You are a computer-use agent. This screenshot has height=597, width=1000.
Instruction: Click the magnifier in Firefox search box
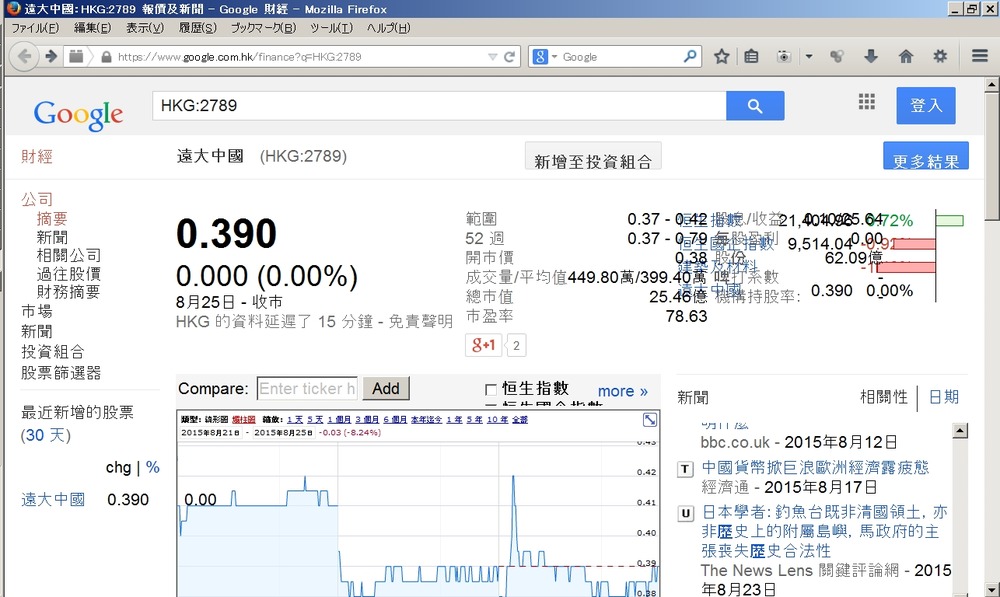pyautogui.click(x=690, y=56)
